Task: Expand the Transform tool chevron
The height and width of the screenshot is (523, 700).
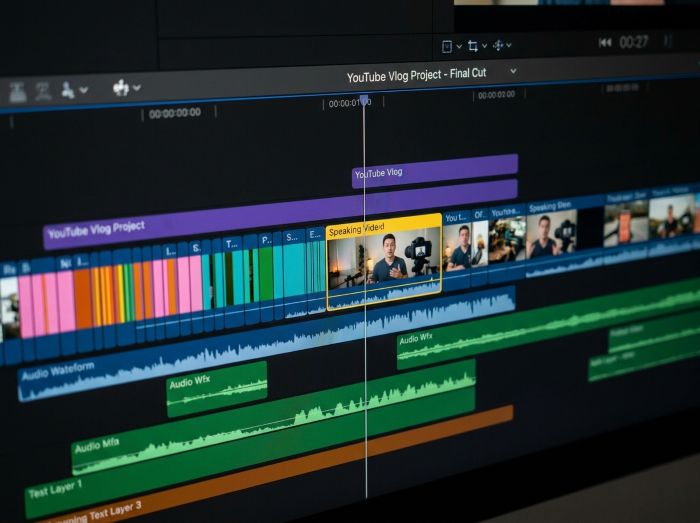Action: pos(509,45)
